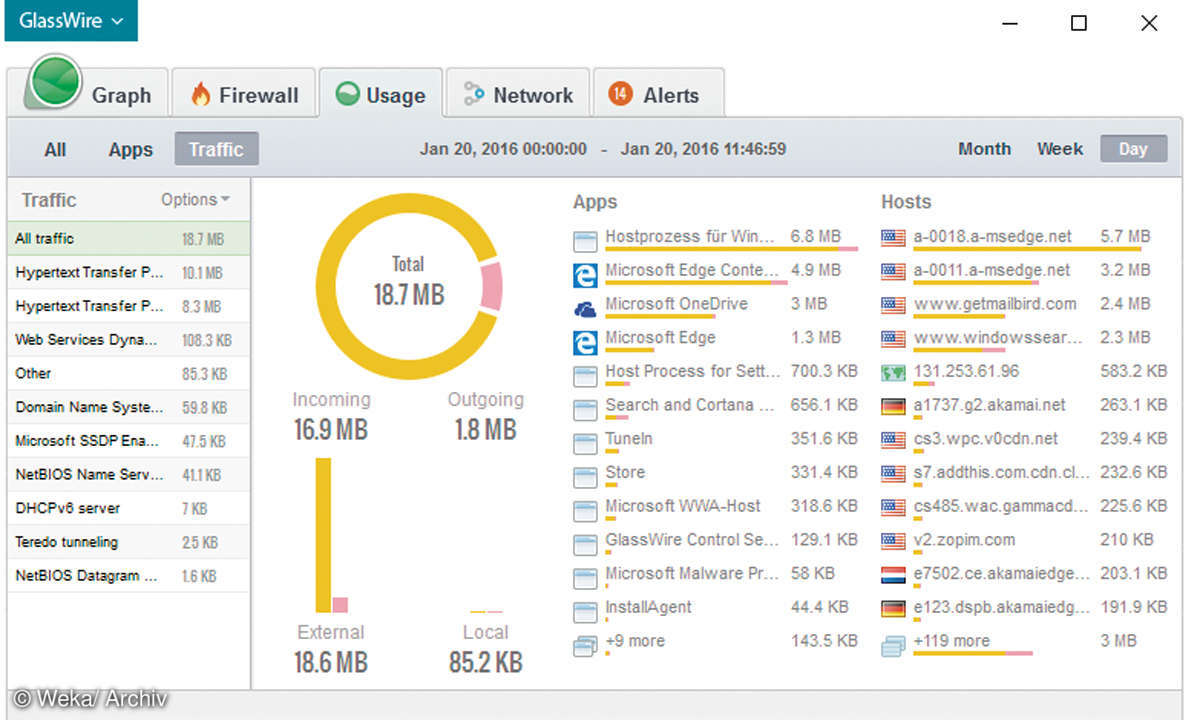Open host cs485.wac.gammacd...
Image resolution: width=1200 pixels, height=720 pixels.
[x=1001, y=506]
